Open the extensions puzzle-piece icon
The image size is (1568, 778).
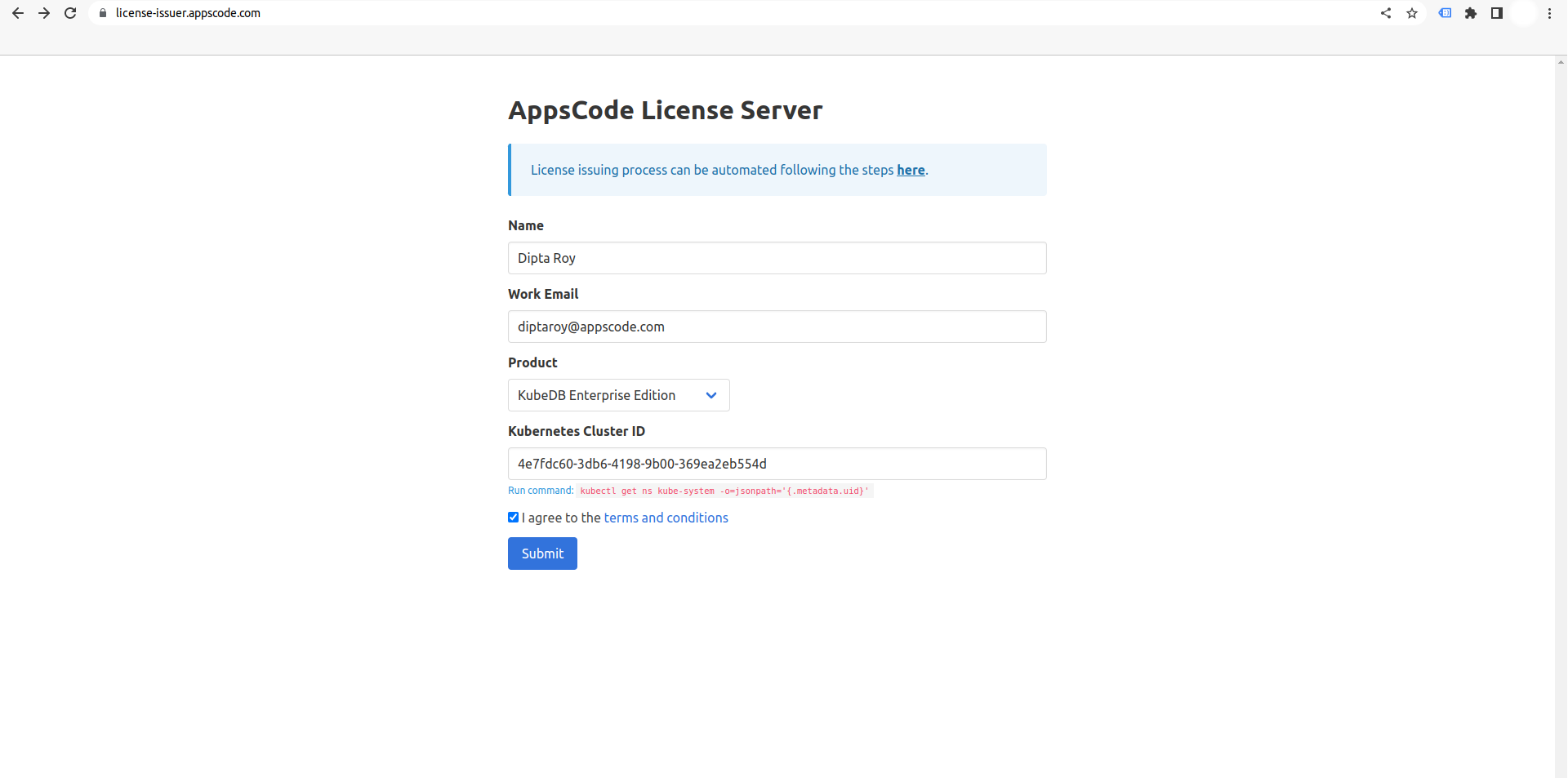tap(1471, 13)
